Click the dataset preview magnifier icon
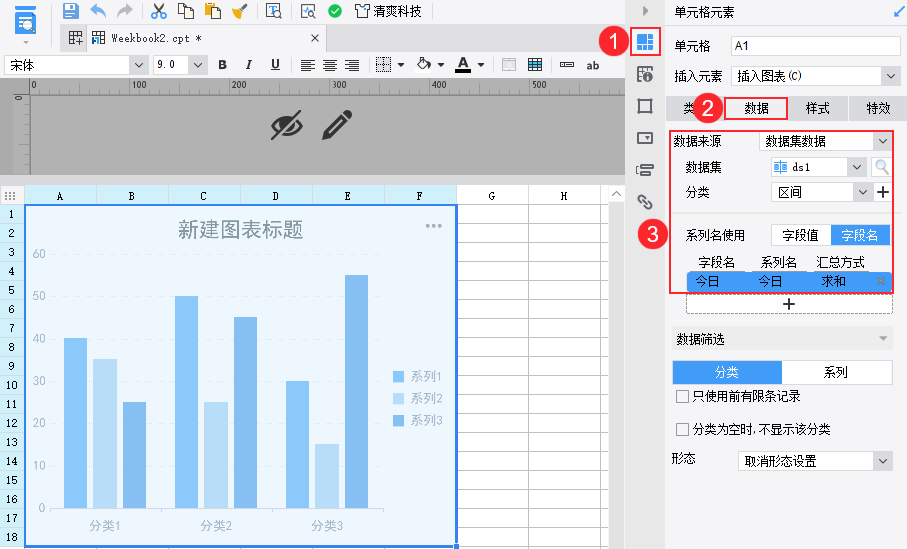 [882, 167]
